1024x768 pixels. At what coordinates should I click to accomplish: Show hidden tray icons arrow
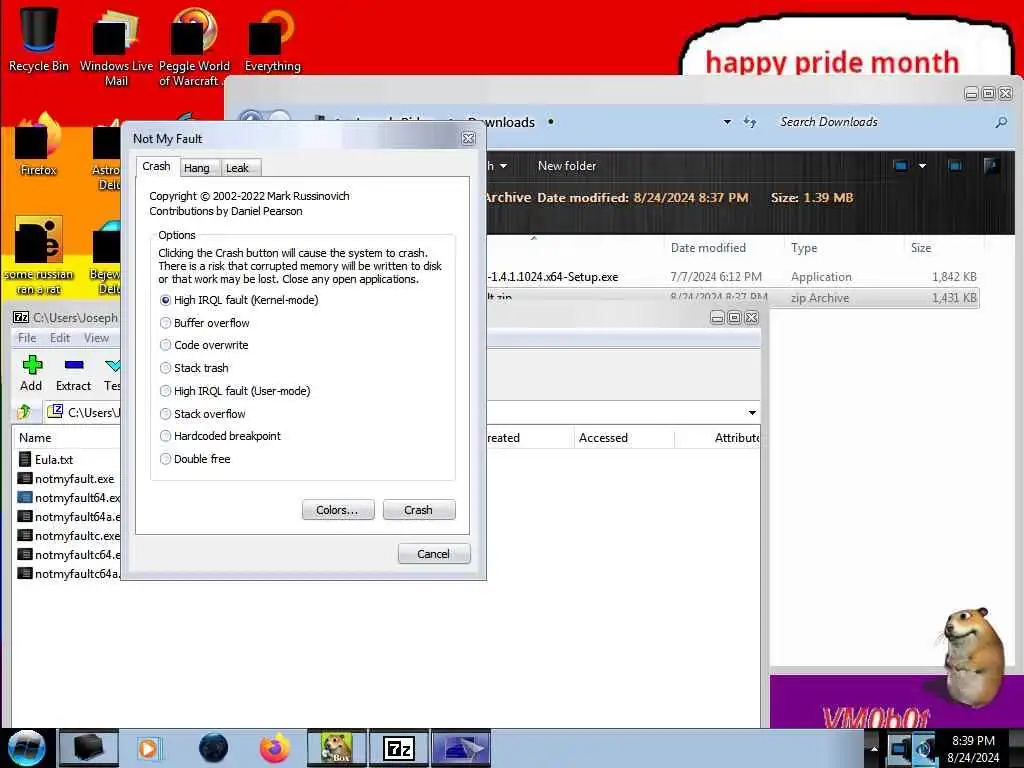(874, 749)
